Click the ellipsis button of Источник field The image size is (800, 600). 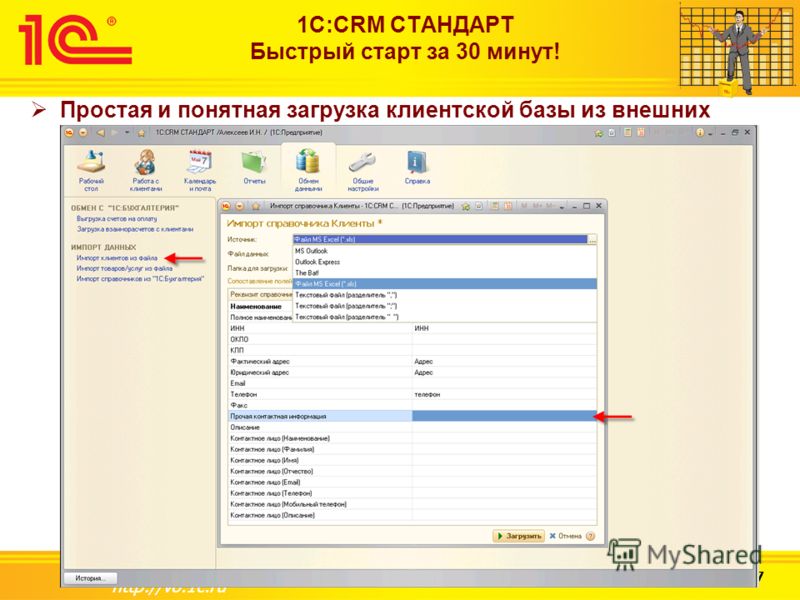coord(592,239)
